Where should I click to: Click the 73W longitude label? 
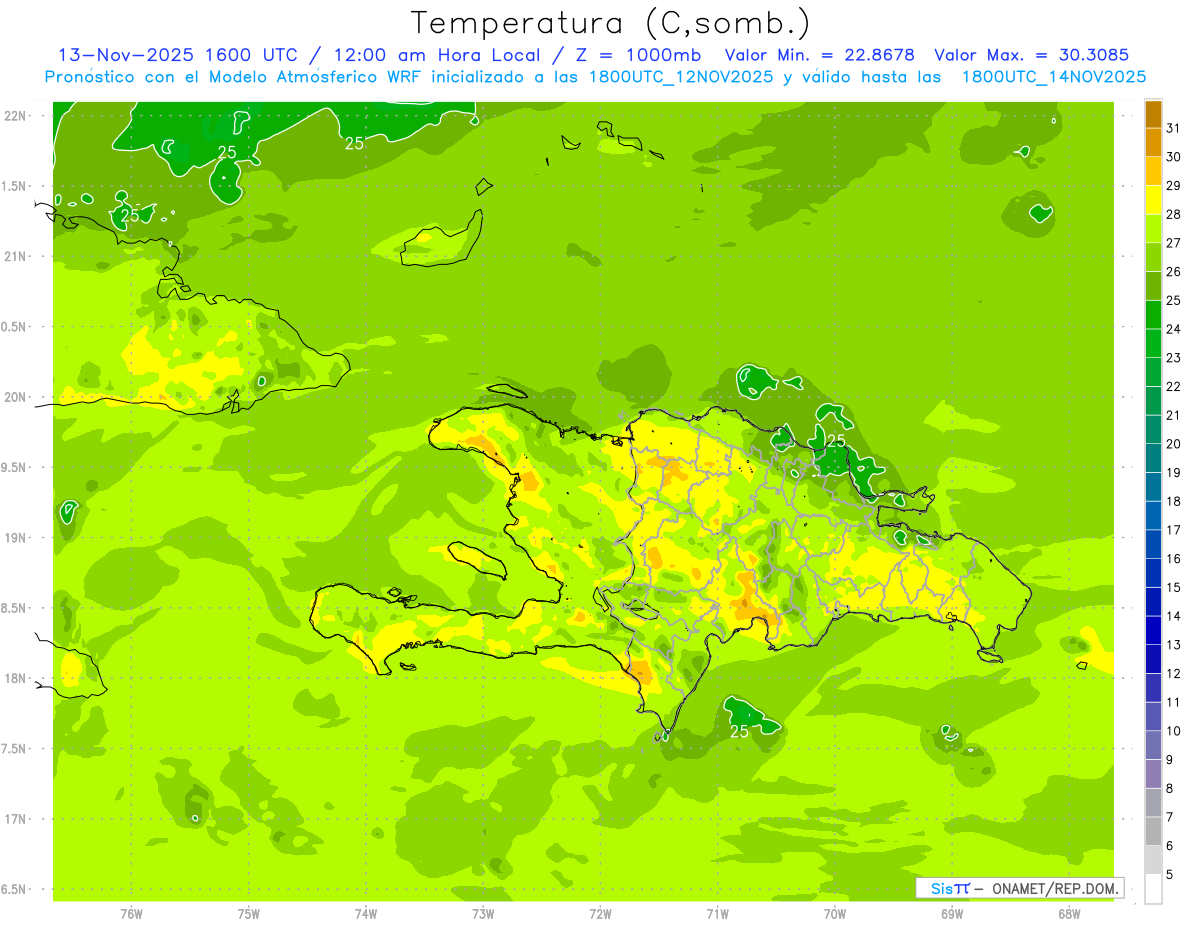coord(483,914)
